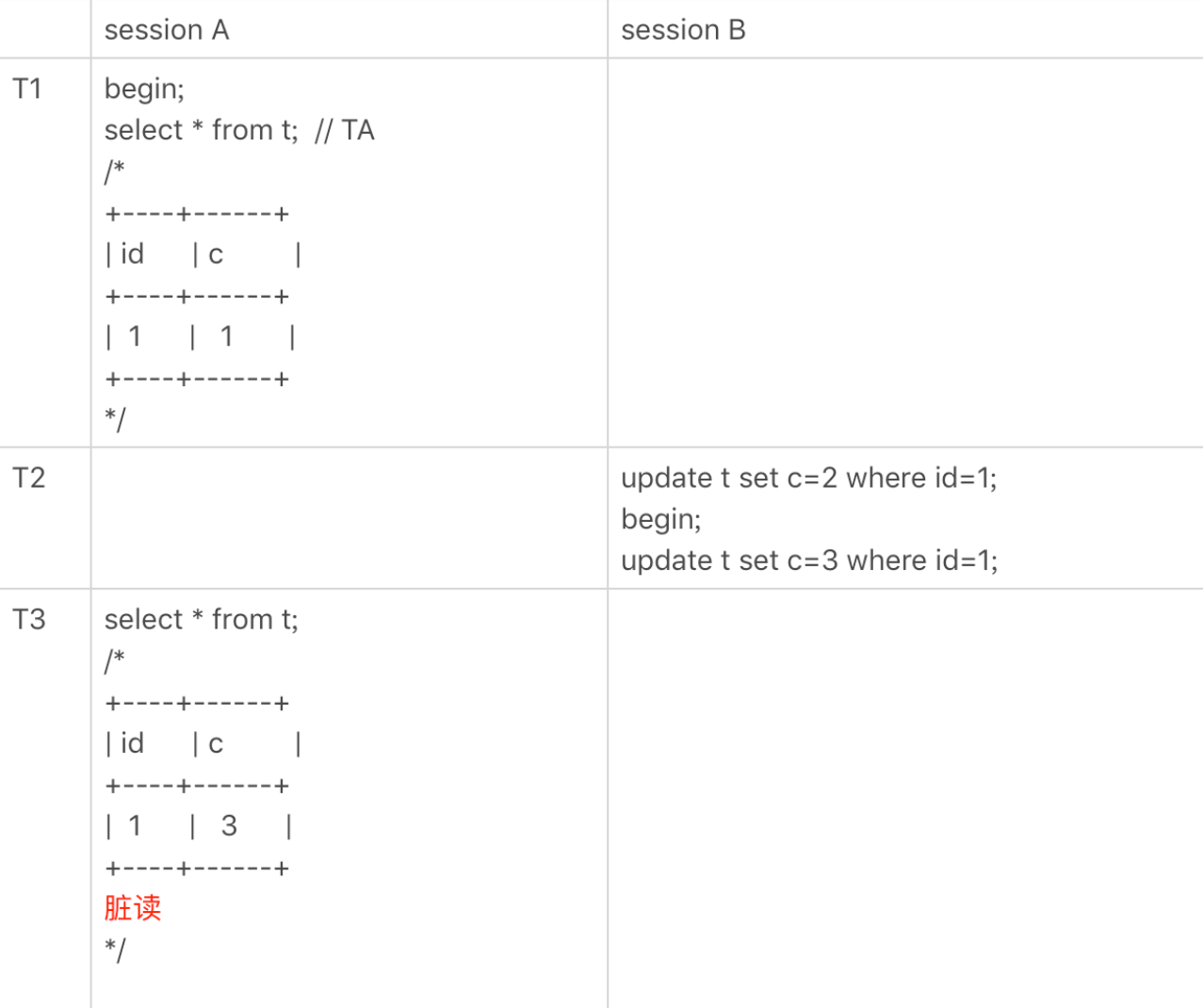Select the T2 row label
The image size is (1203, 1008).
28,478
